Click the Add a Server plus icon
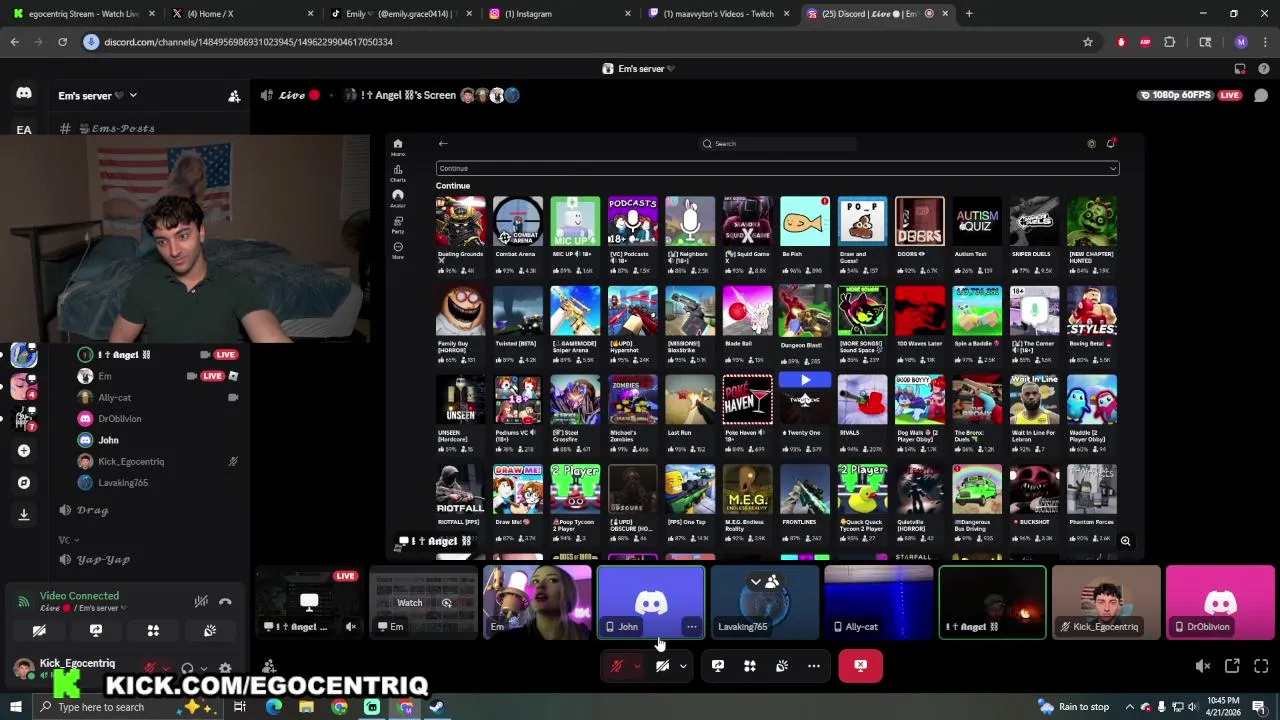The width and height of the screenshot is (1280, 720). (x=24, y=451)
